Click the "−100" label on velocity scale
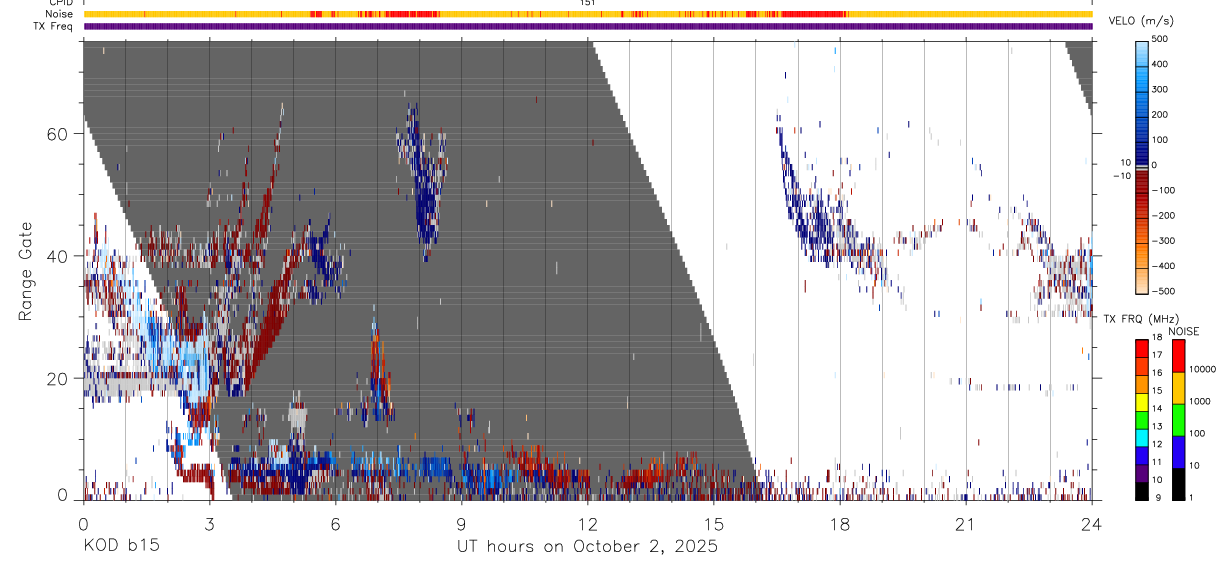Image resolution: width=1228 pixels, height=567 pixels. [1164, 190]
